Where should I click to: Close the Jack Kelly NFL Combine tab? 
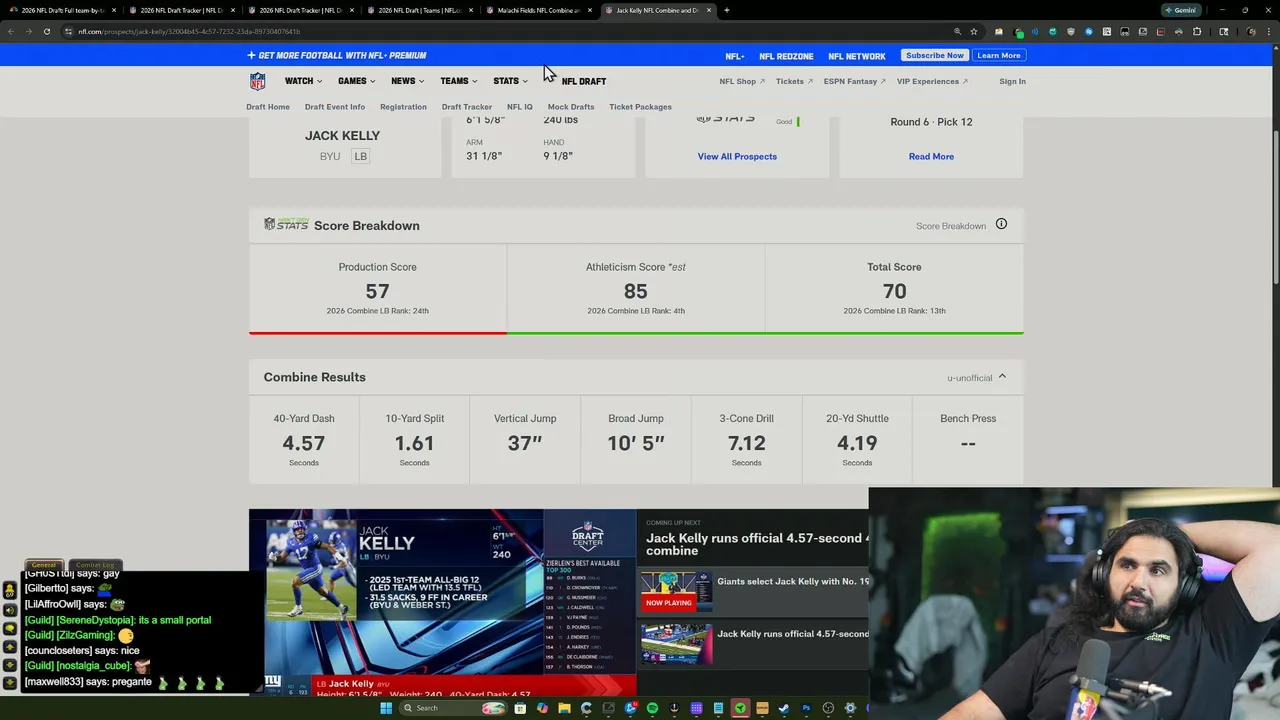[x=708, y=10]
